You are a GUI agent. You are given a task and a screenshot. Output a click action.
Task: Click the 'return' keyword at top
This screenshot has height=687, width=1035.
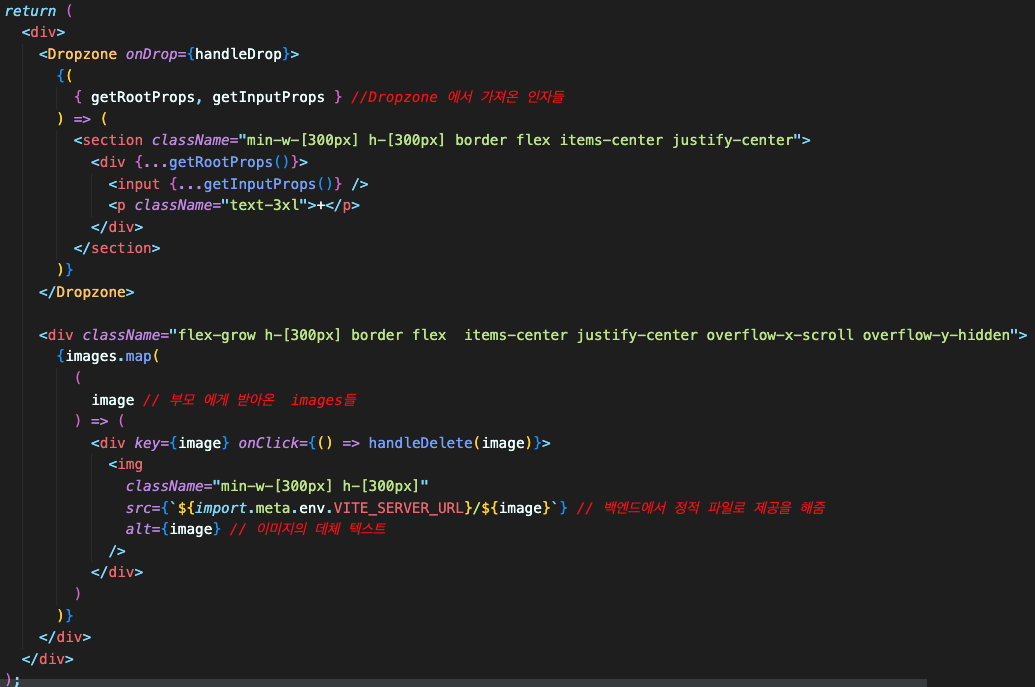[30, 11]
